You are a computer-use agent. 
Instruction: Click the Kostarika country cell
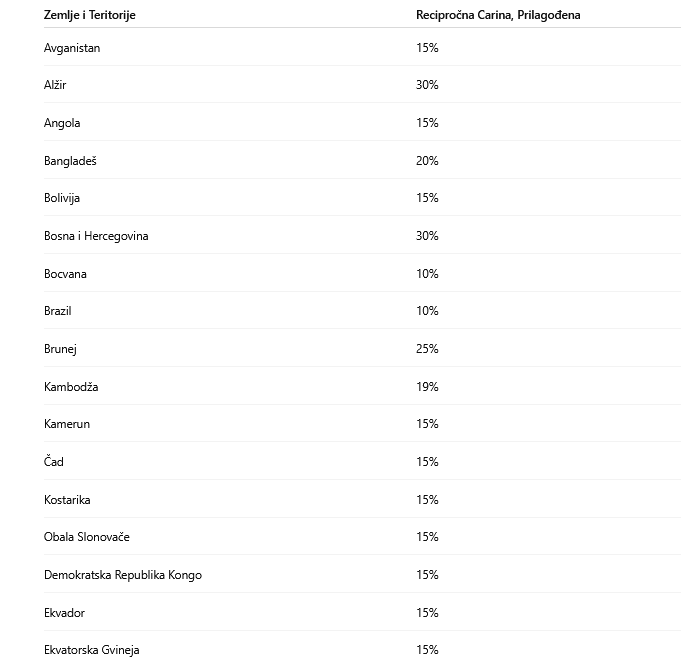[67, 500]
